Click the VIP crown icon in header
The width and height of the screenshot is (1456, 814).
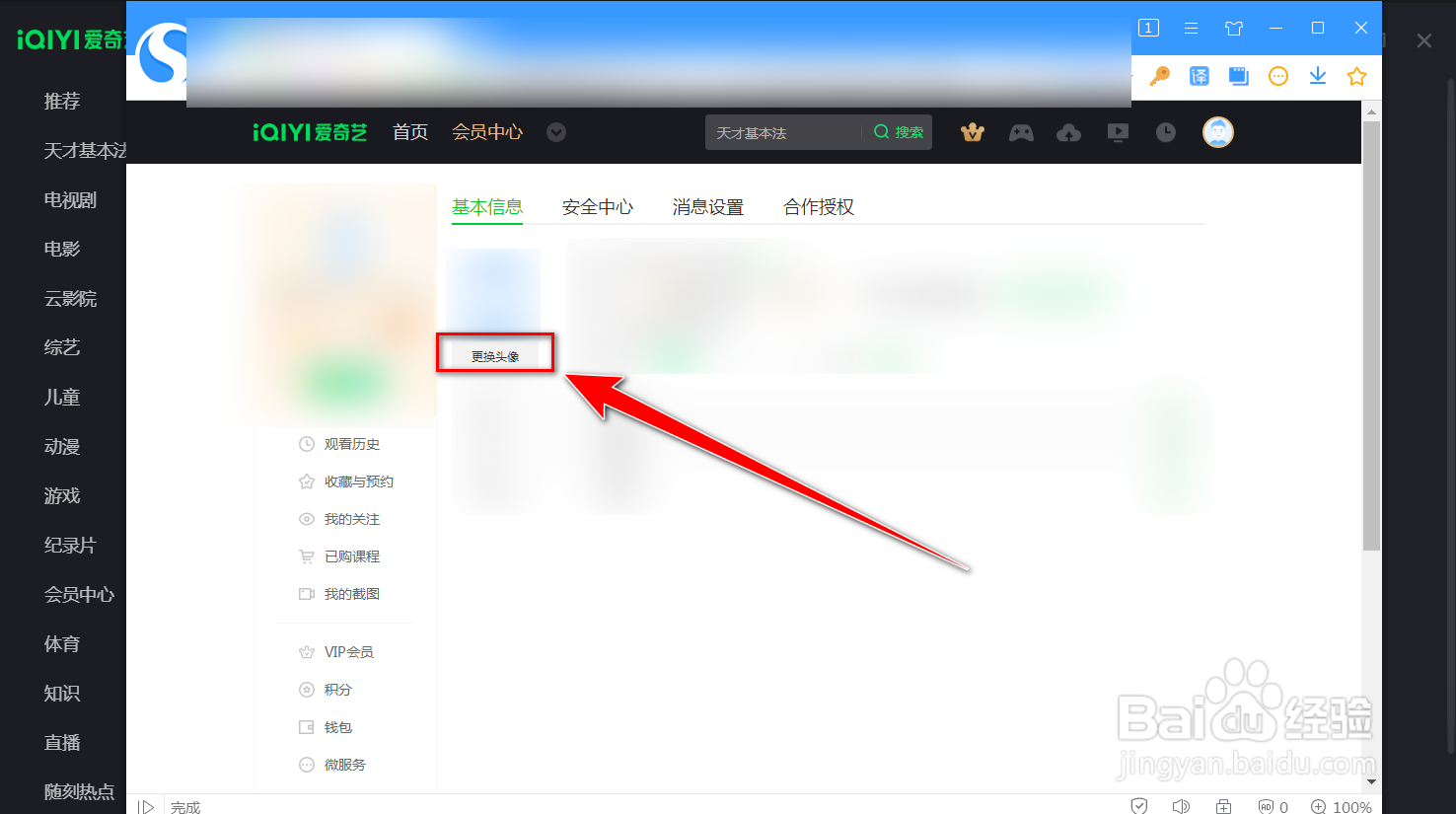[973, 132]
